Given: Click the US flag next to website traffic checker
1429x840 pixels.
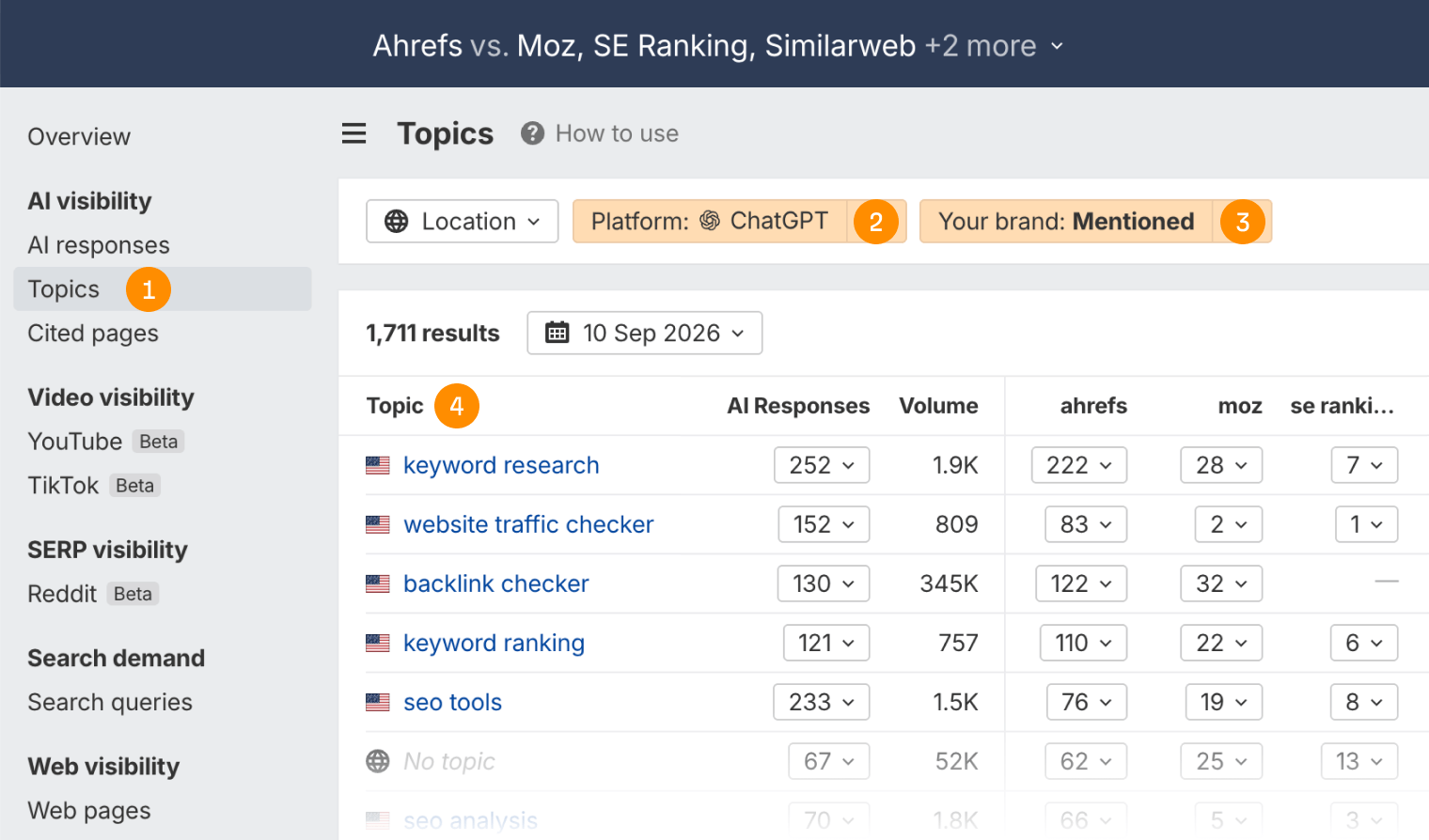Looking at the screenshot, I should tap(378, 524).
